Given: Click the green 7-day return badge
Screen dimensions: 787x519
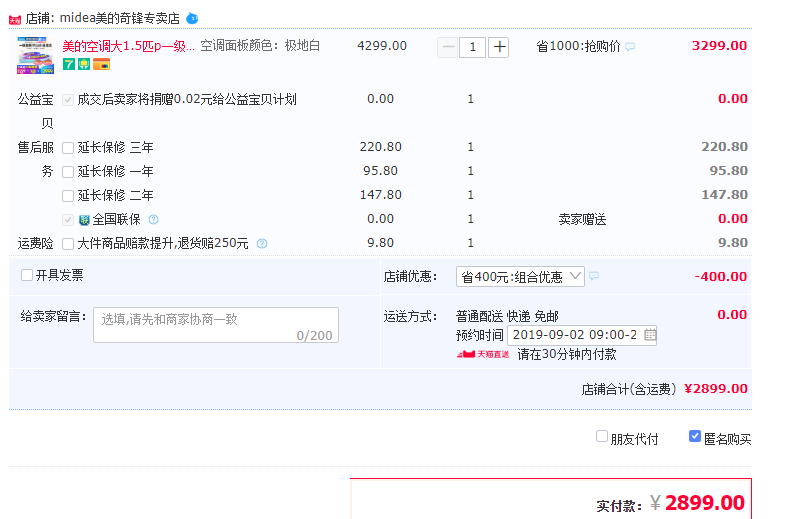Looking at the screenshot, I should pos(69,64).
